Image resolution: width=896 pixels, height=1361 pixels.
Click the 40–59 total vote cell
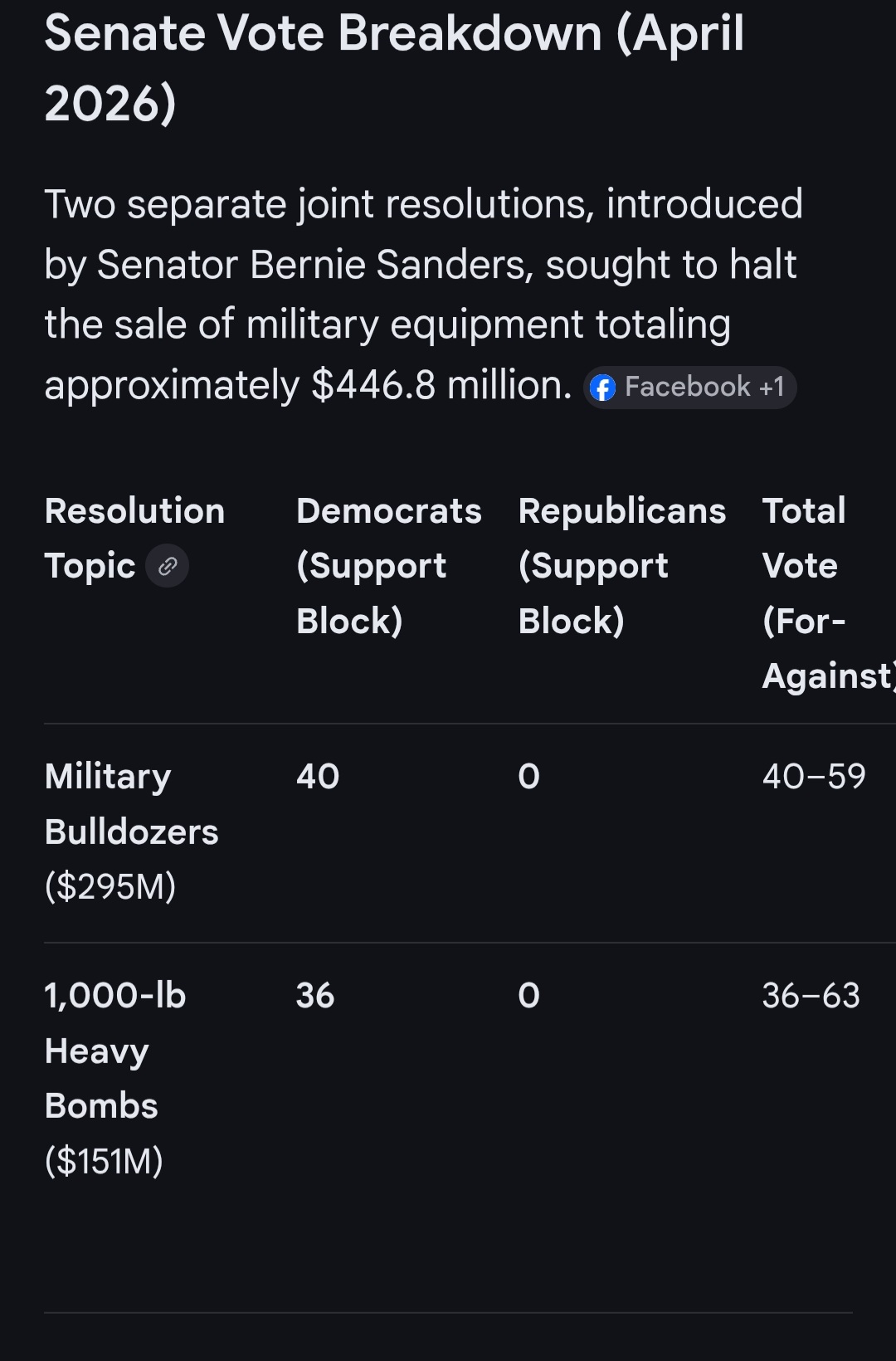814,777
